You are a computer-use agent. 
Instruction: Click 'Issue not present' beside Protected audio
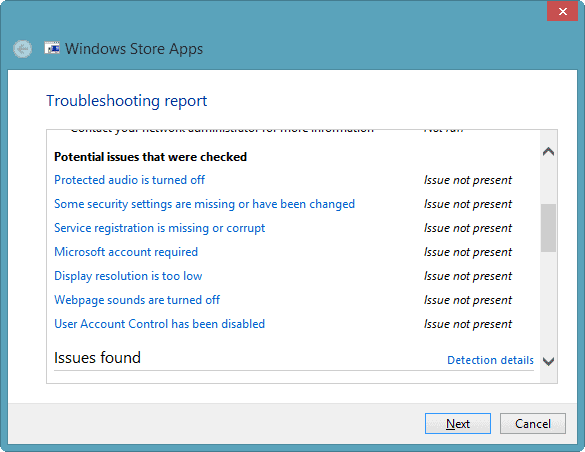click(468, 180)
